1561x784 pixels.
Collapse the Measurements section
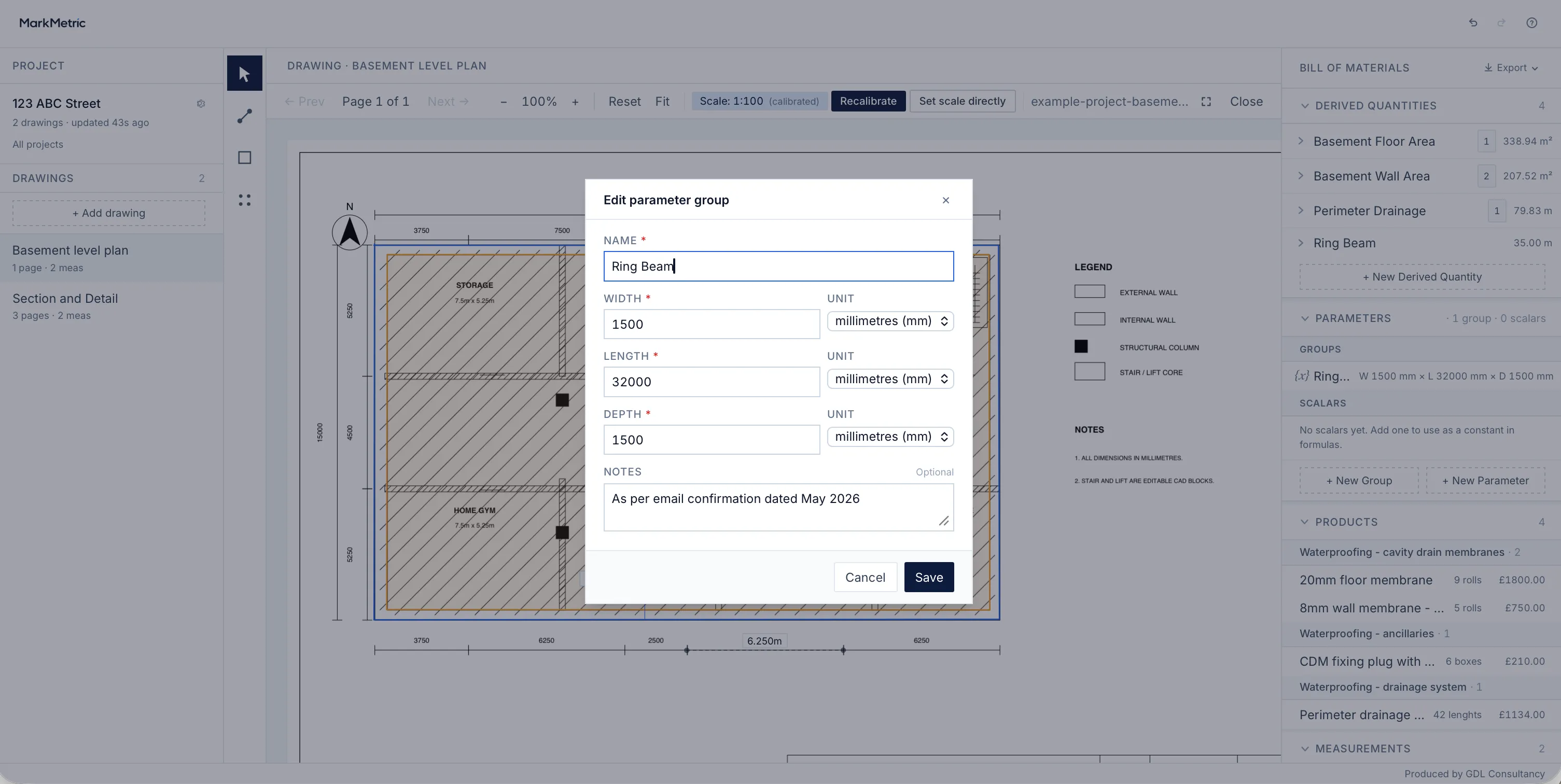pos(1304,748)
